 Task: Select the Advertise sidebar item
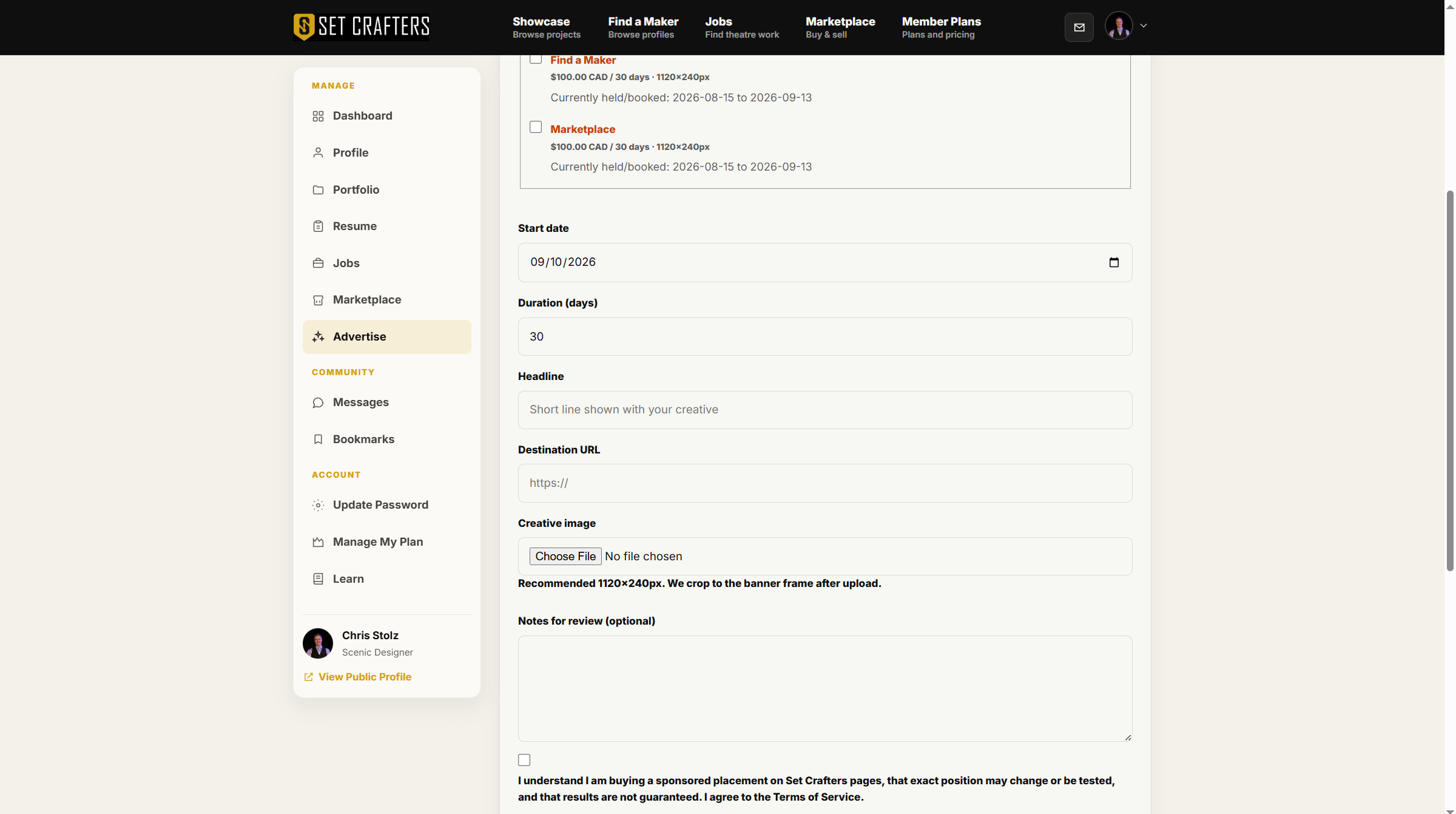387,336
